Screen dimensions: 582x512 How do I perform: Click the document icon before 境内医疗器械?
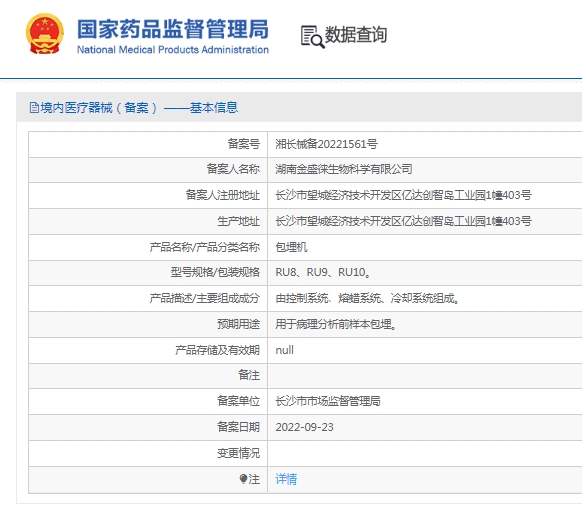click(x=34, y=108)
